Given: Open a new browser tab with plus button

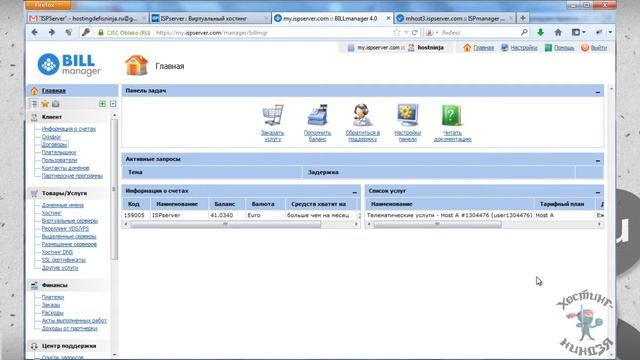Looking at the screenshot, I should click(522, 18).
